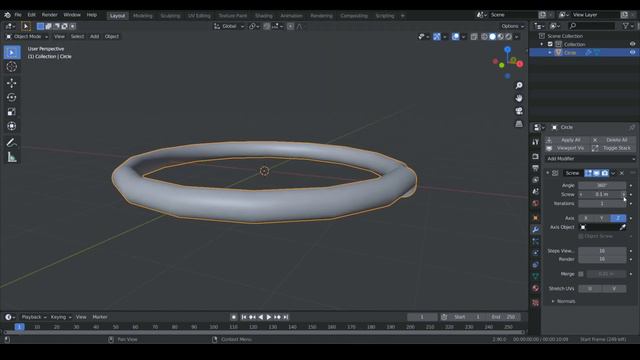Open the Object properties tab
The image size is (640, 360).
[x=536, y=218]
